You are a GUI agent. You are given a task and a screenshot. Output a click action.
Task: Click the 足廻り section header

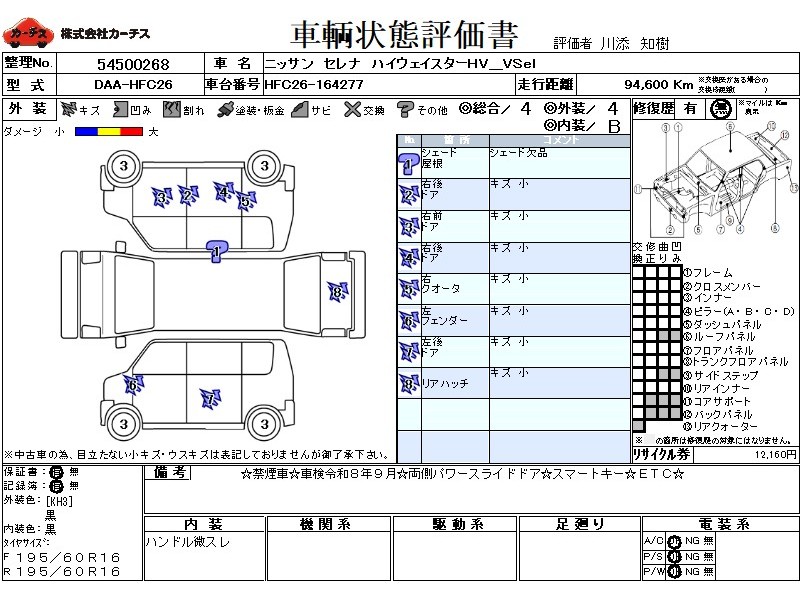(x=580, y=524)
